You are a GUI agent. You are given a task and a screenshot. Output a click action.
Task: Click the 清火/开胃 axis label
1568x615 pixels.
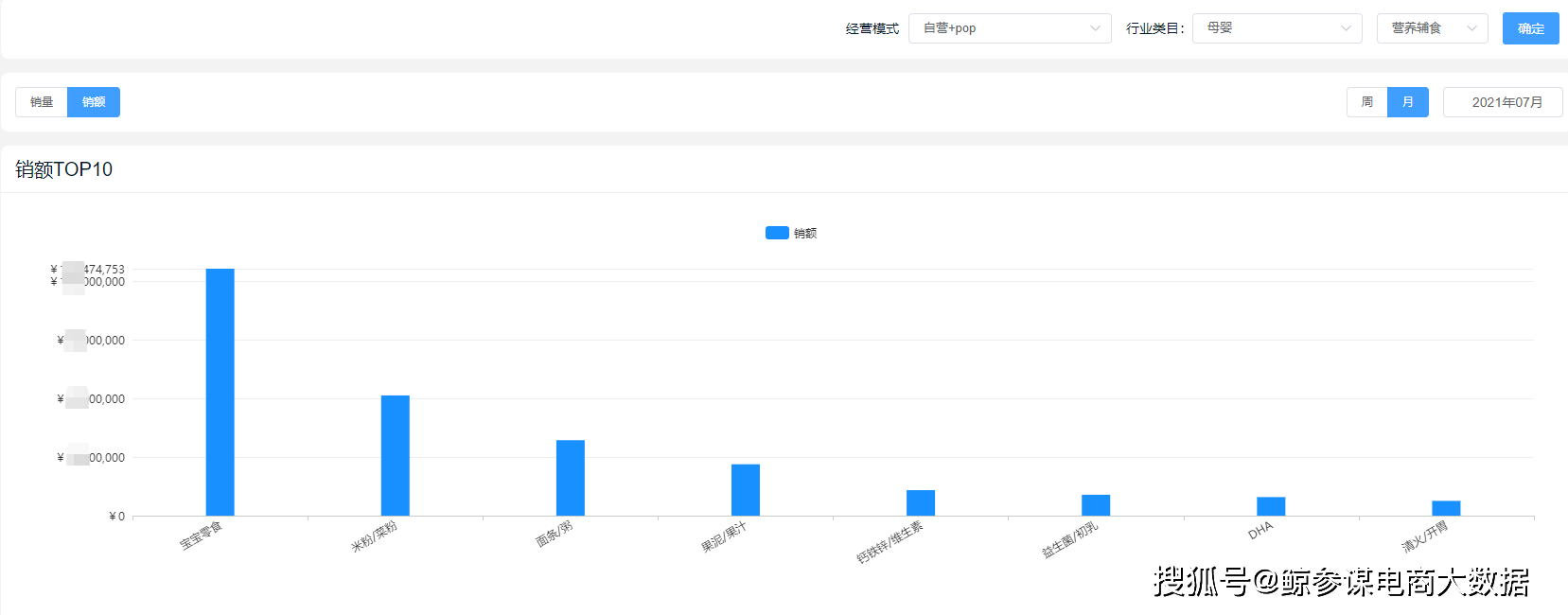[x=1425, y=536]
